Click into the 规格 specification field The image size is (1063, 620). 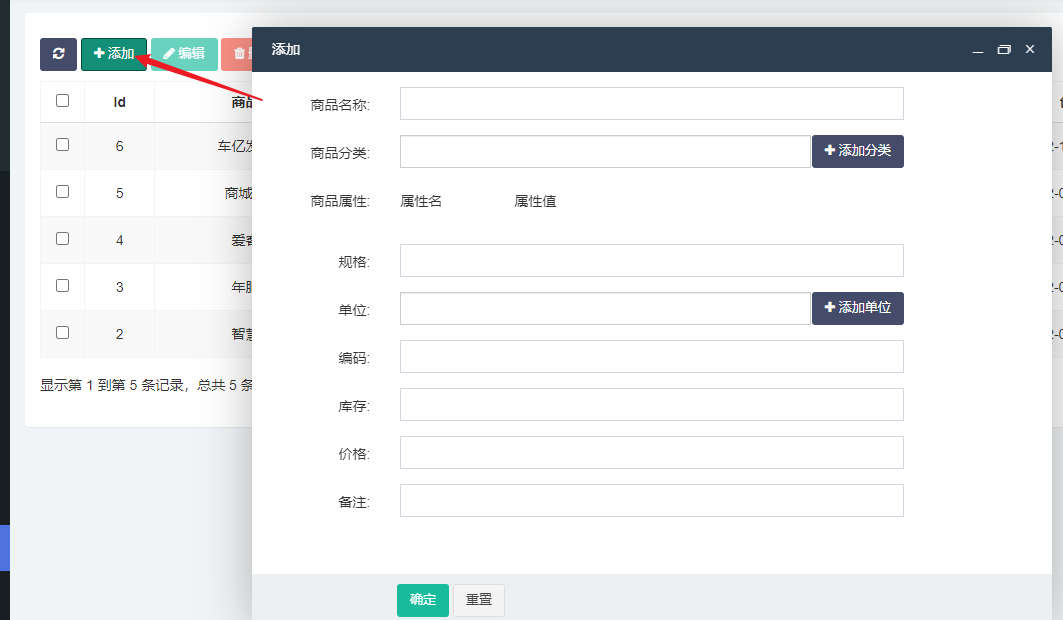(x=650, y=260)
